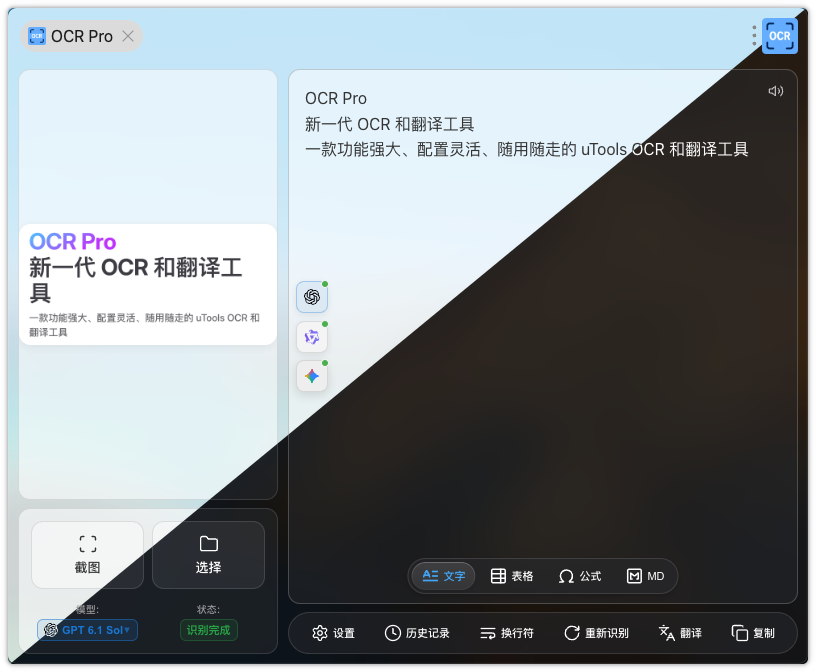The image size is (816, 672).
Task: Open 历史记录 history
Action: point(417,633)
